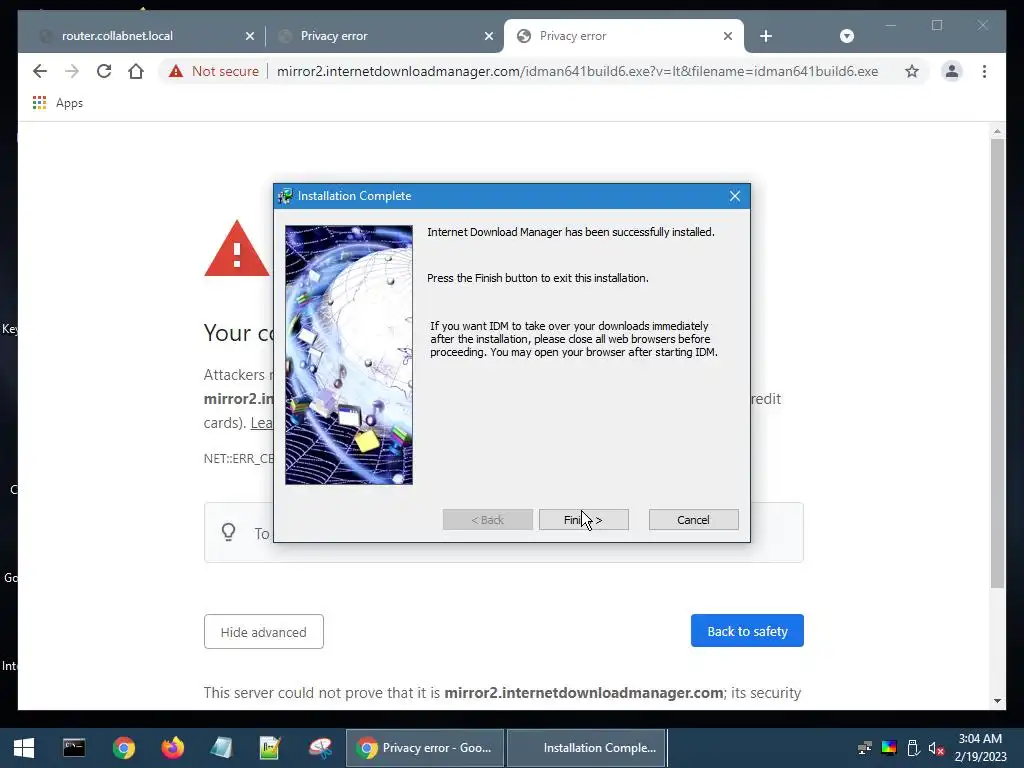
Task: Close the middle Privacy error tab
Action: 488,36
